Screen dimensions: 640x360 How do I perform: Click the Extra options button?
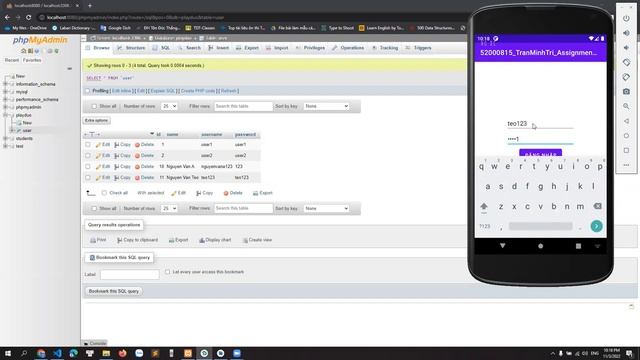[x=96, y=120]
